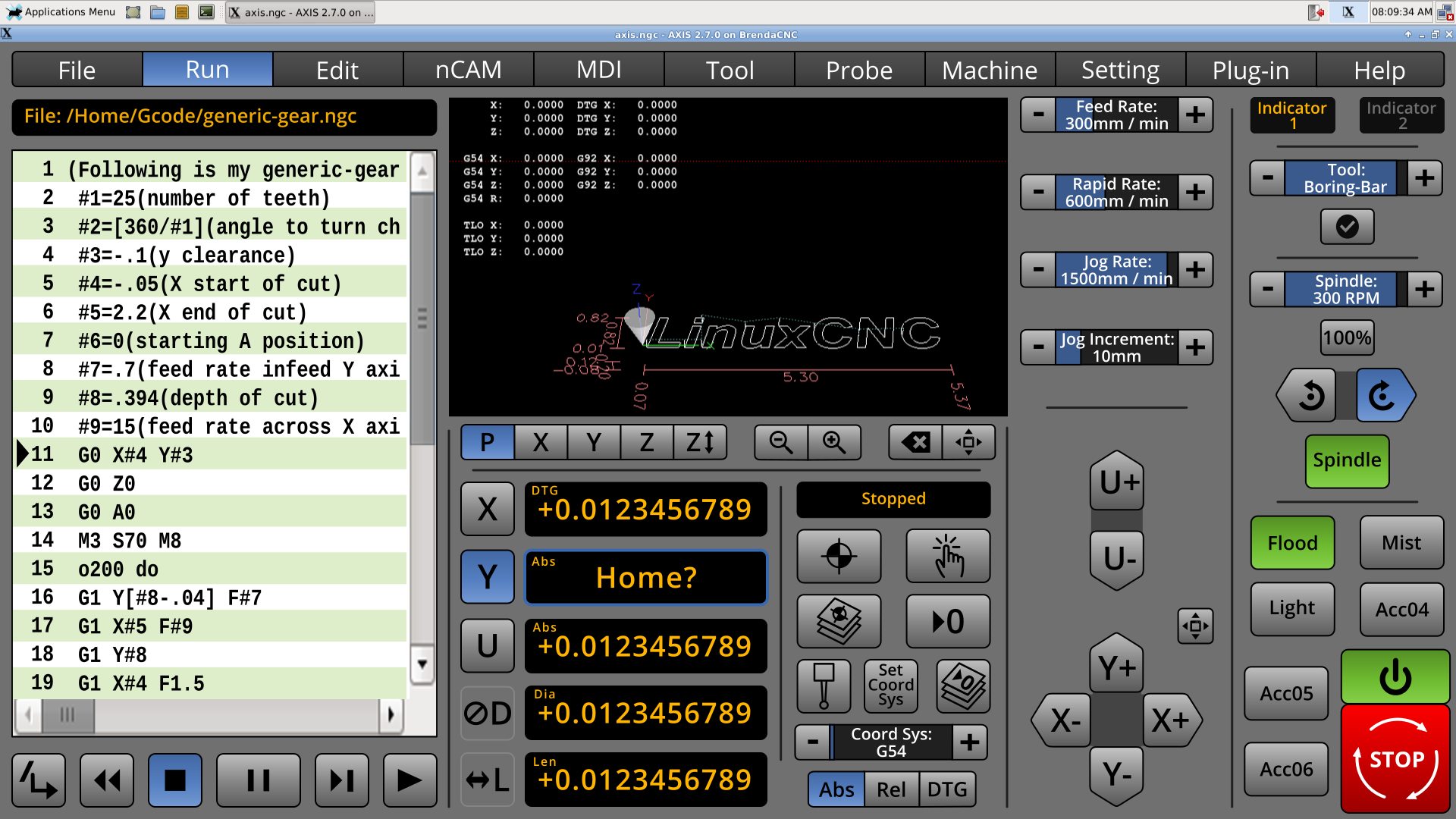Clear the backplot with the erase icon

pyautogui.click(x=915, y=442)
